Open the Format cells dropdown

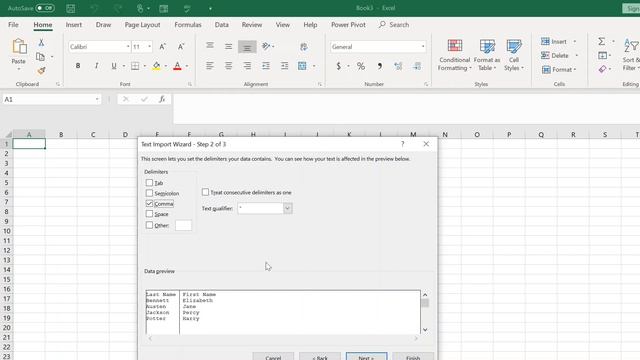(558, 70)
